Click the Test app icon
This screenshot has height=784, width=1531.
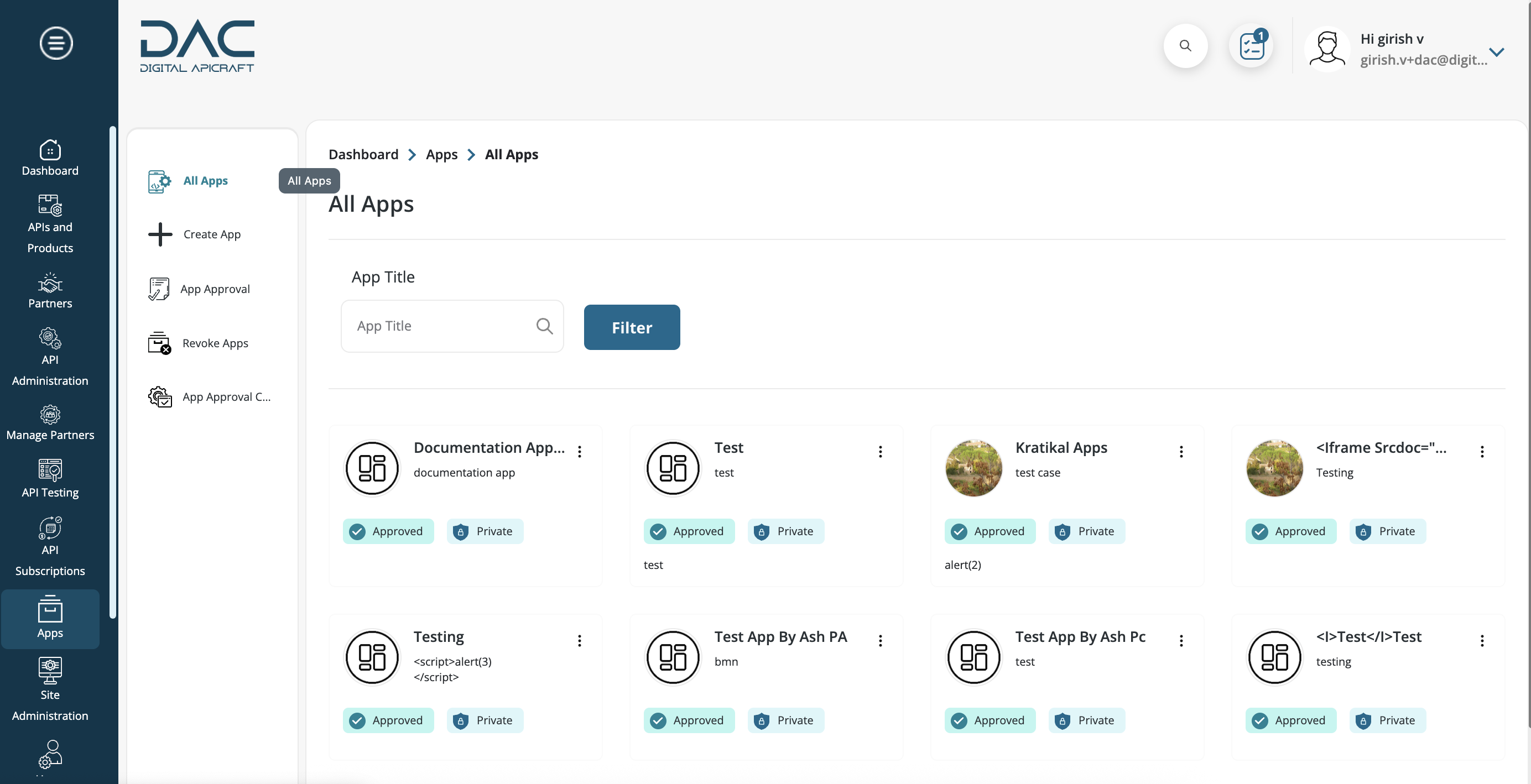[673, 467]
